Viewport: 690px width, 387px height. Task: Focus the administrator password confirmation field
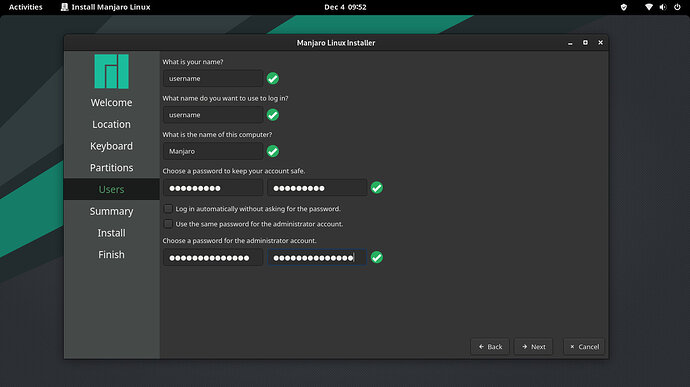(317, 257)
